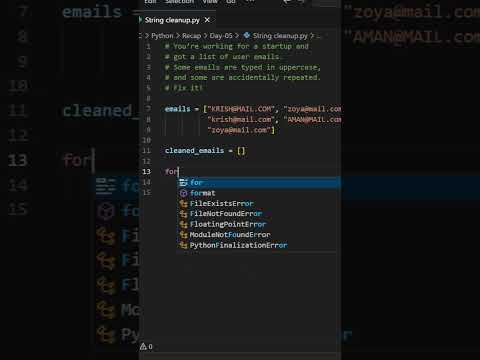Click the class icon beside PythonFinalizationError
Viewport: 480px width, 360px height.
tap(183, 245)
